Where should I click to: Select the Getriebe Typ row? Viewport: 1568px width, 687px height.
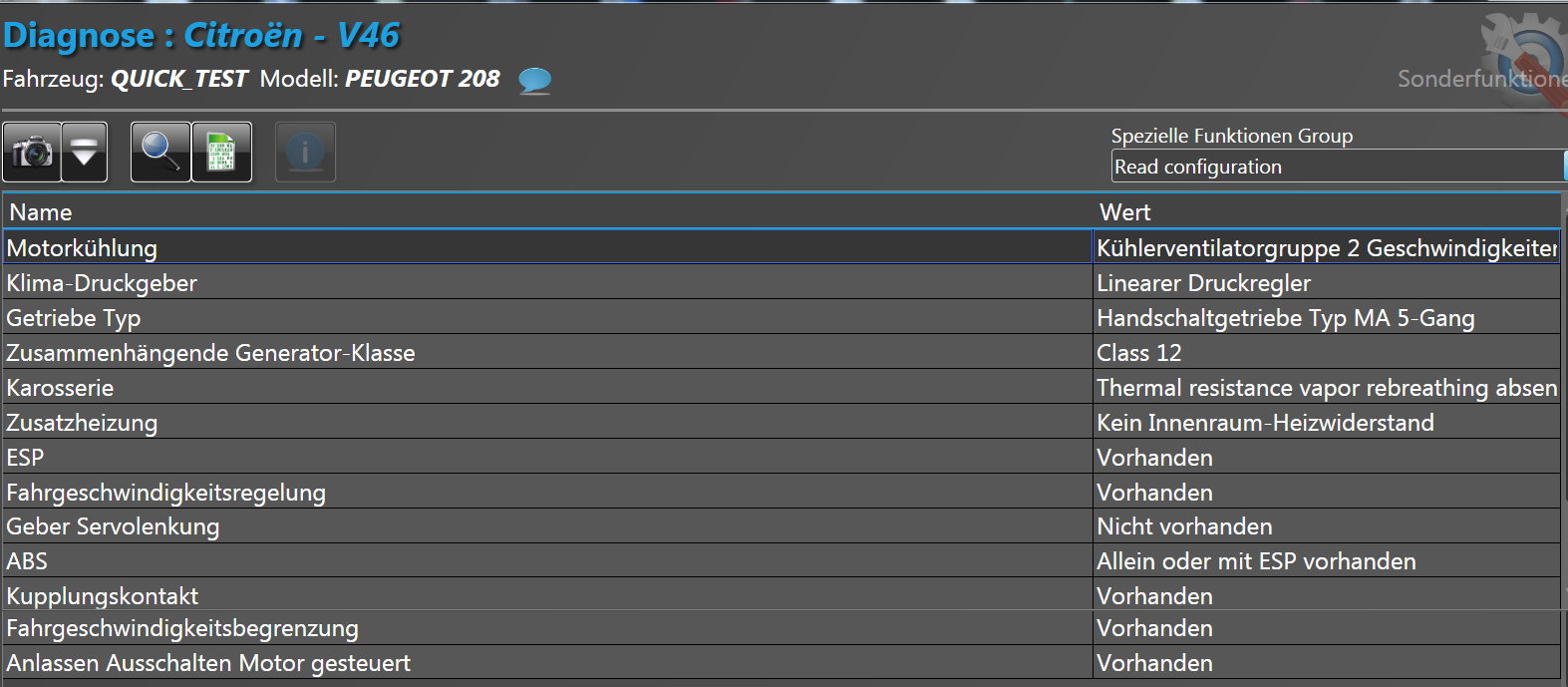pos(74,318)
